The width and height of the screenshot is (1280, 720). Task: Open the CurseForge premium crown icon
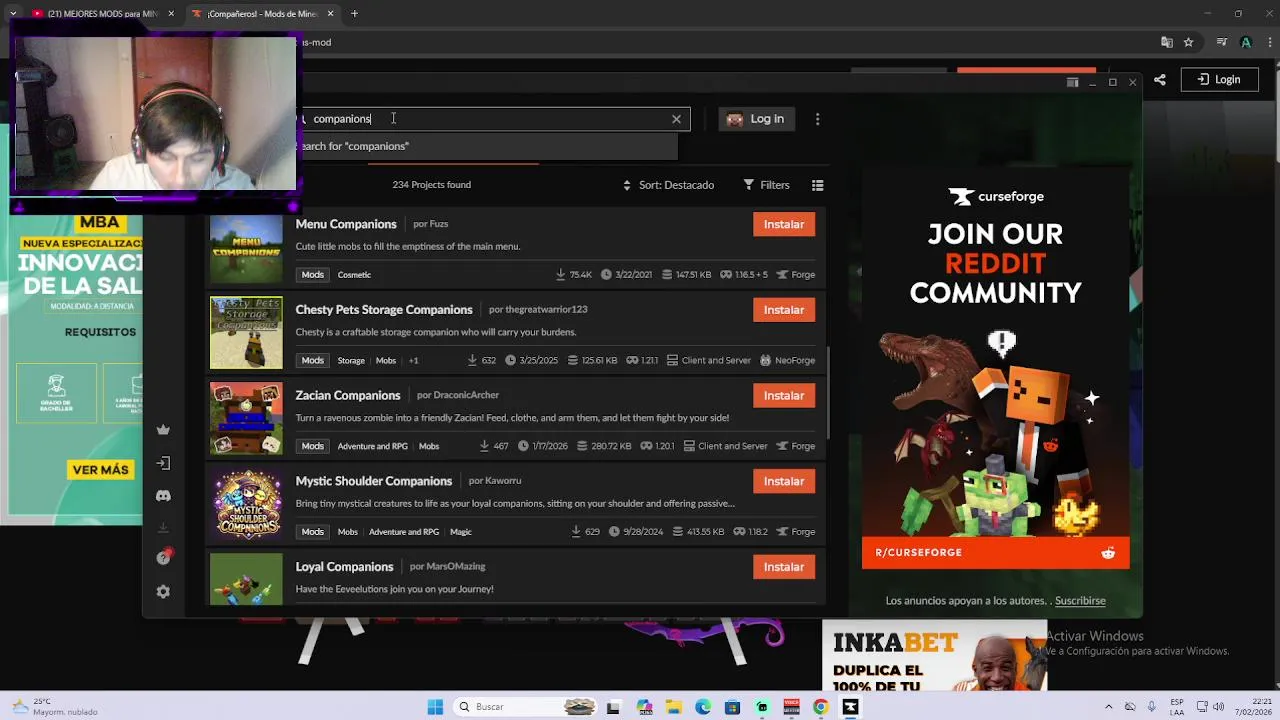pyautogui.click(x=163, y=430)
